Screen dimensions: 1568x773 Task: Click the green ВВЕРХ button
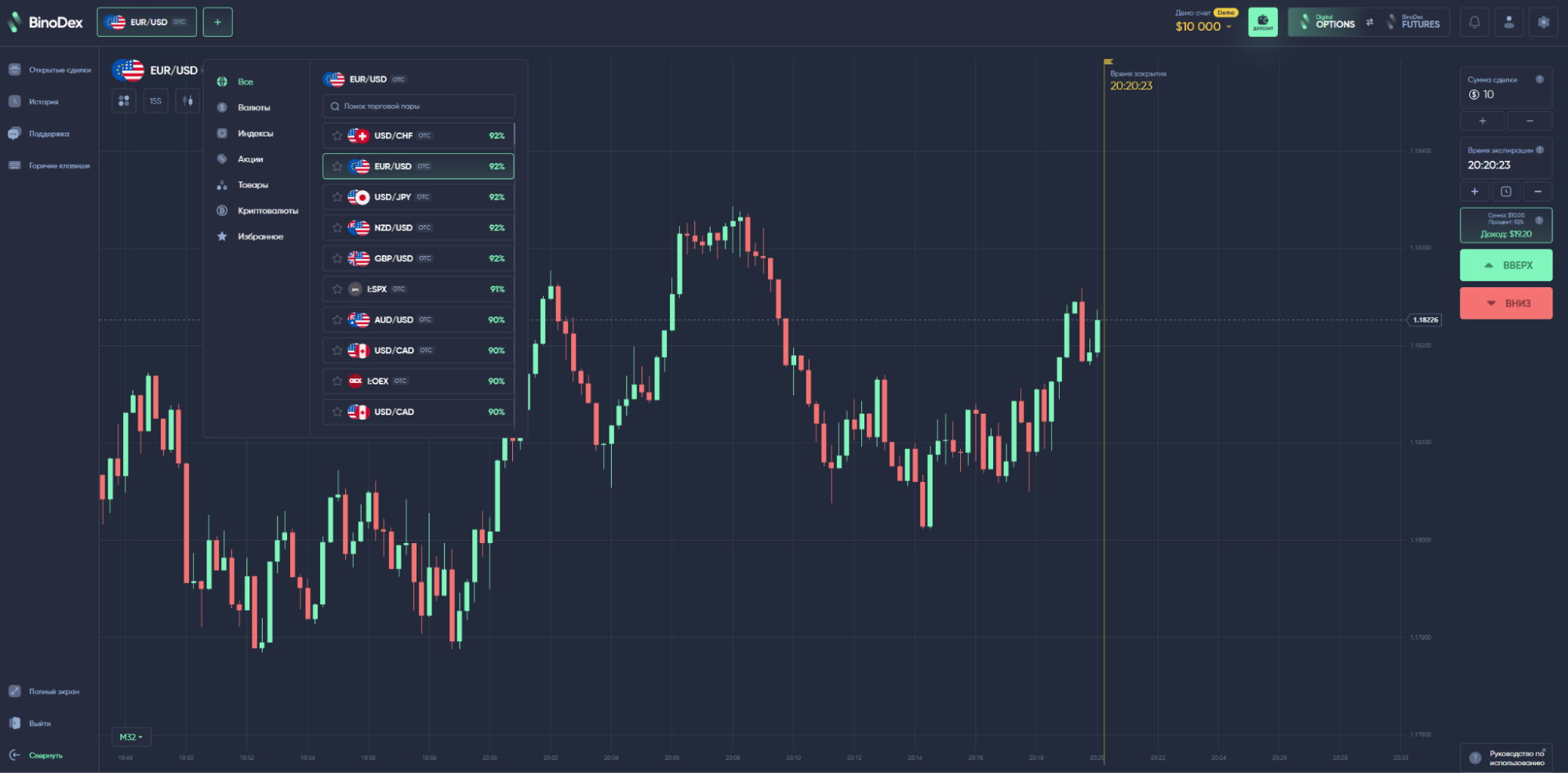coord(1506,265)
